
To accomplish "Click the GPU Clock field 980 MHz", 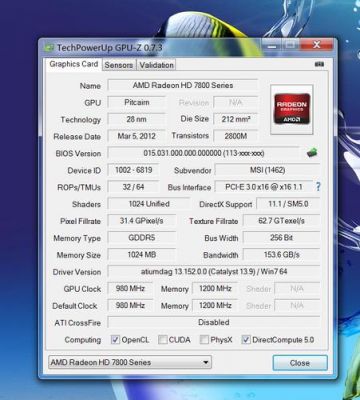I will (x=130, y=289).
